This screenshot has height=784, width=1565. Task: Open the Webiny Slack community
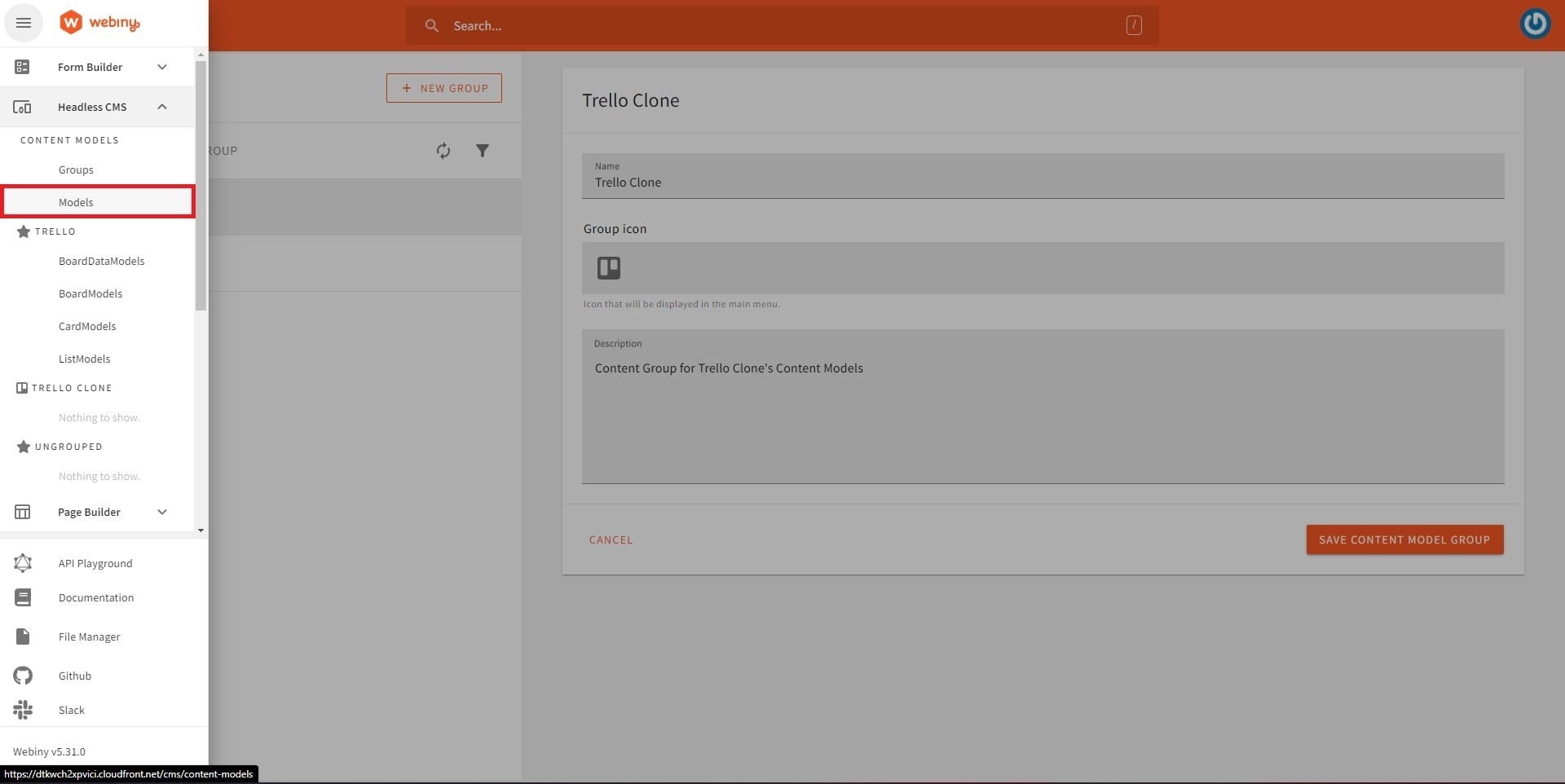coord(71,710)
